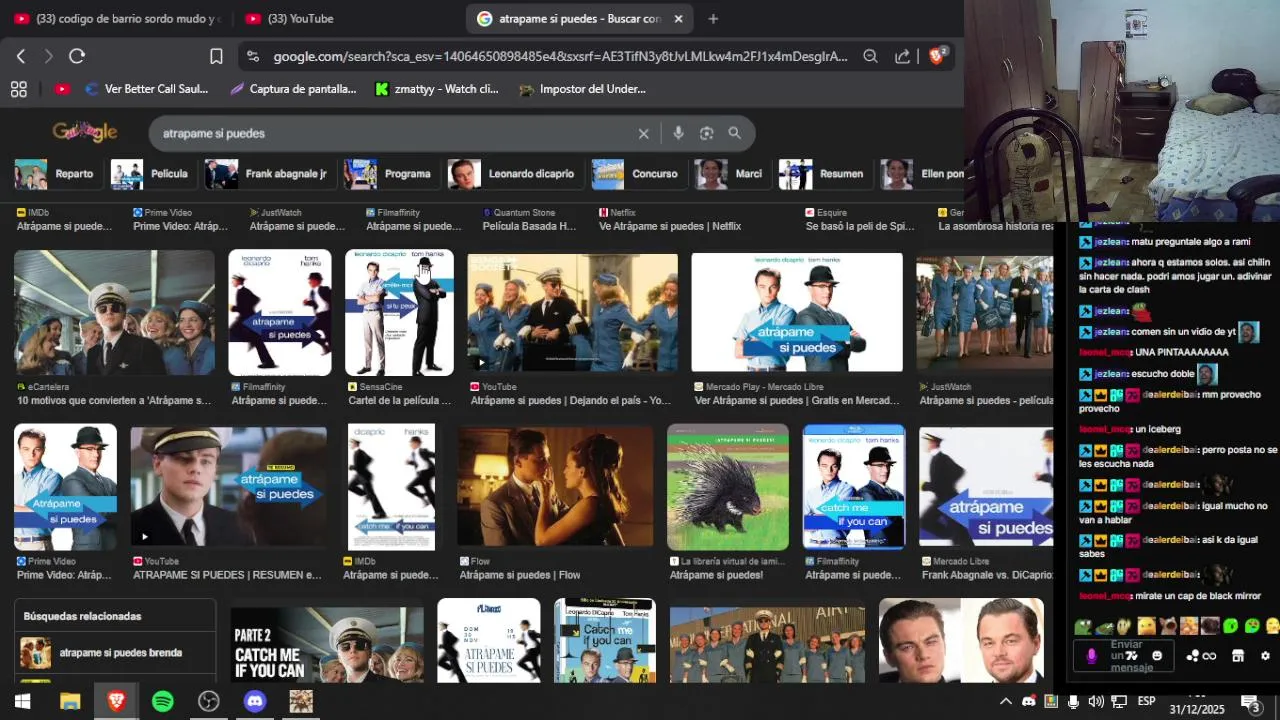Image resolution: width=1280 pixels, height=720 pixels.
Task: Open chat settings gear
Action: pyautogui.click(x=1265, y=656)
